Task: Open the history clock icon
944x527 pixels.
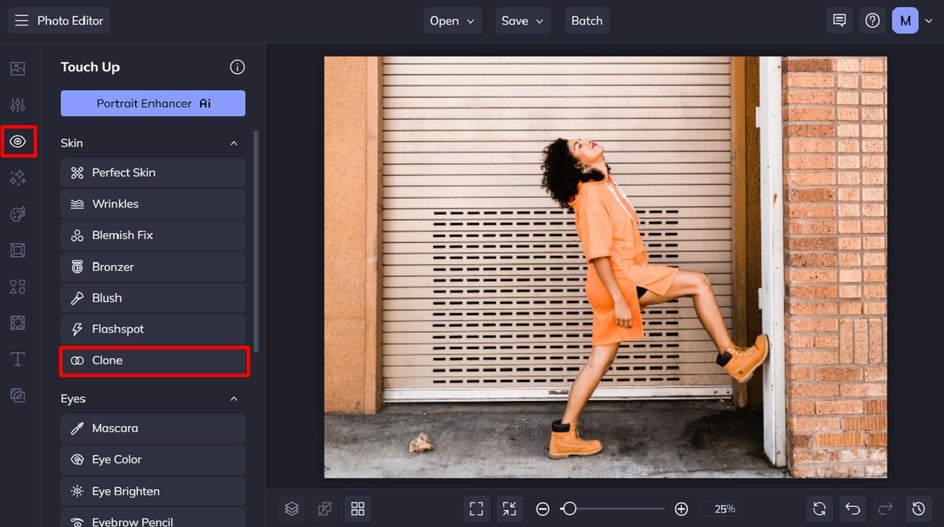Action: (x=918, y=509)
